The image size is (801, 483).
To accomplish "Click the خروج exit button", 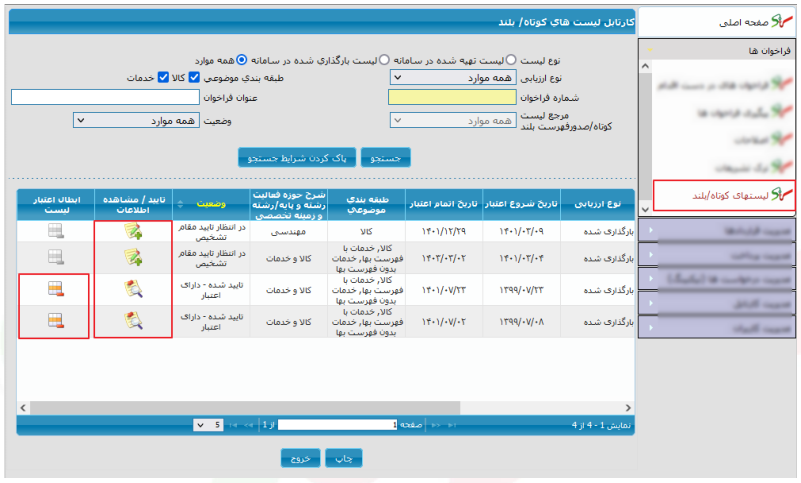I will [300, 458].
